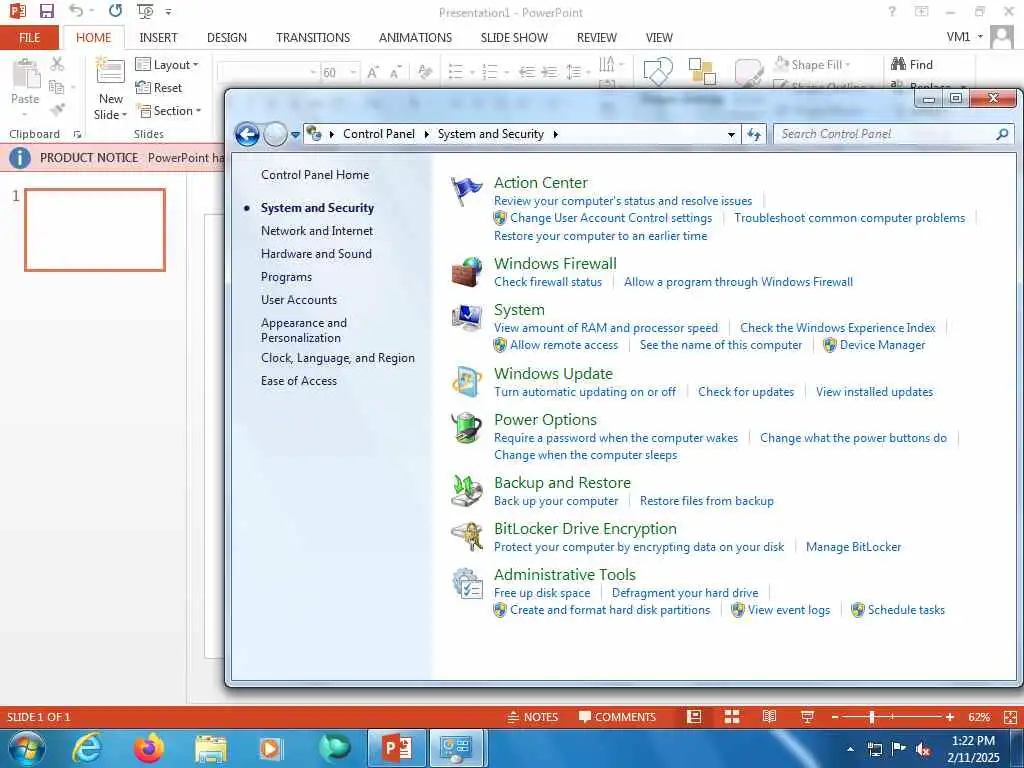The image size is (1024, 768).
Task: Expand the arrow after System and Security breadcrumb
Action: tap(556, 134)
